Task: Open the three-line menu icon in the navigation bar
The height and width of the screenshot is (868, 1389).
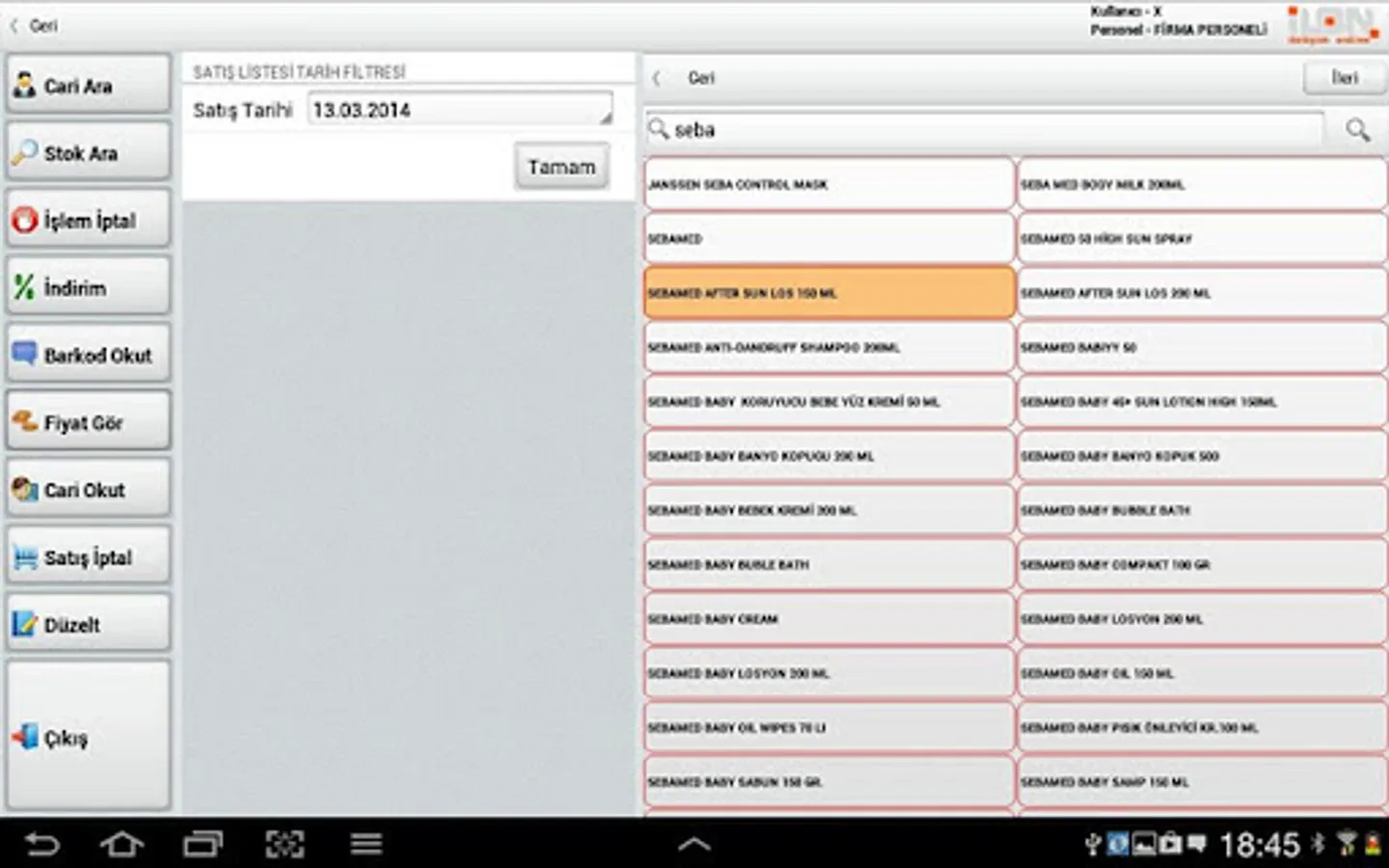Action: click(366, 845)
